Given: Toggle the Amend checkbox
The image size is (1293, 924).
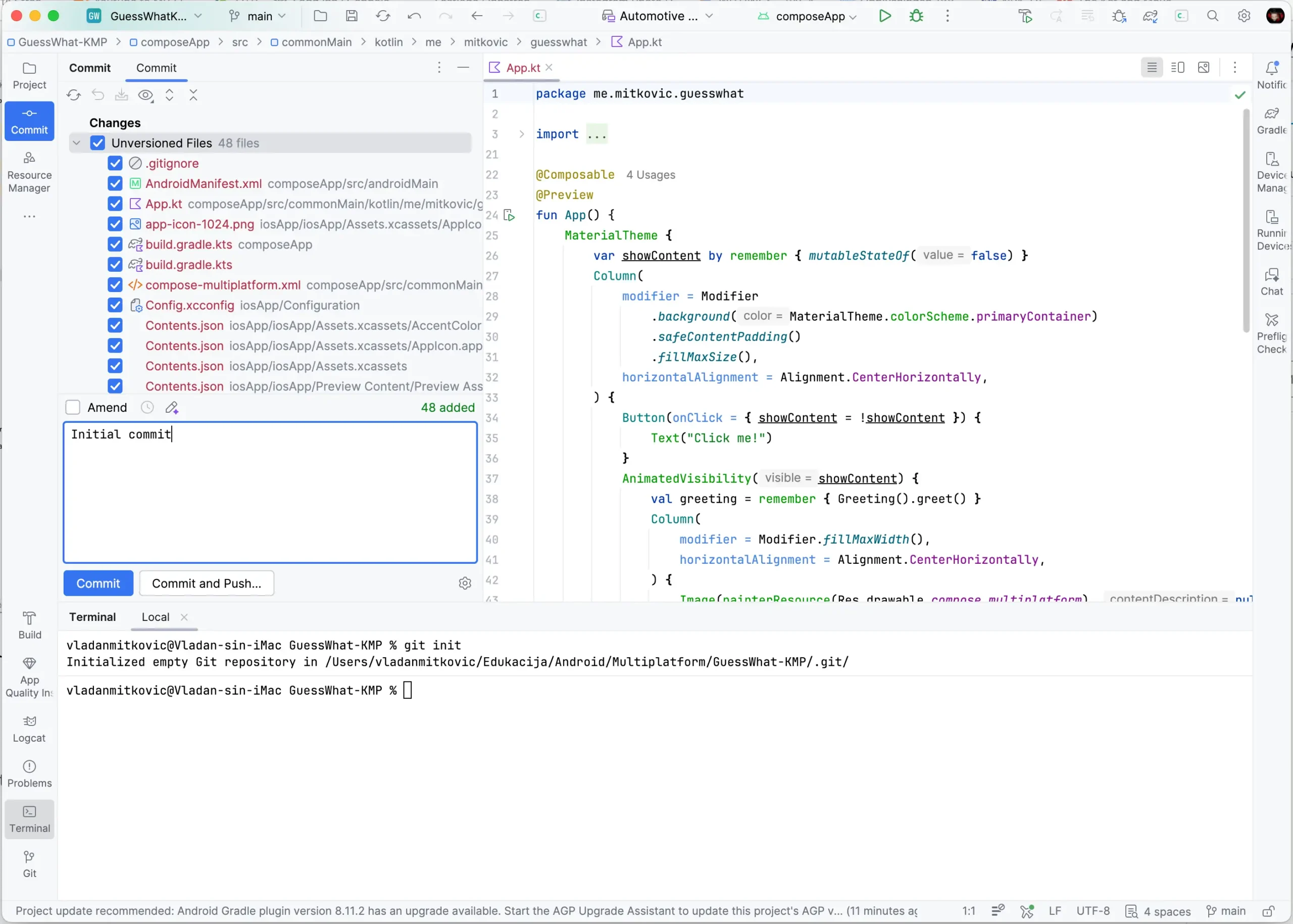Looking at the screenshot, I should click(x=73, y=407).
